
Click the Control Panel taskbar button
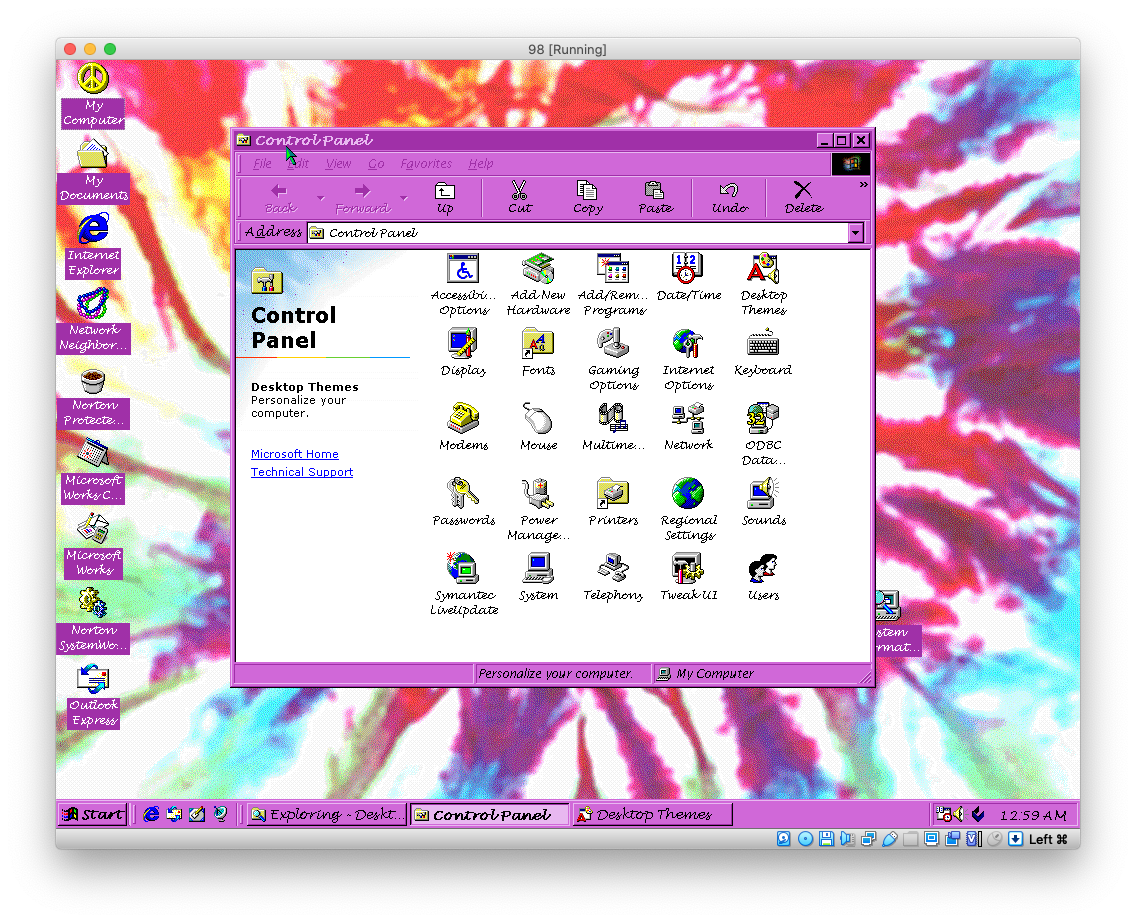[x=490, y=814]
